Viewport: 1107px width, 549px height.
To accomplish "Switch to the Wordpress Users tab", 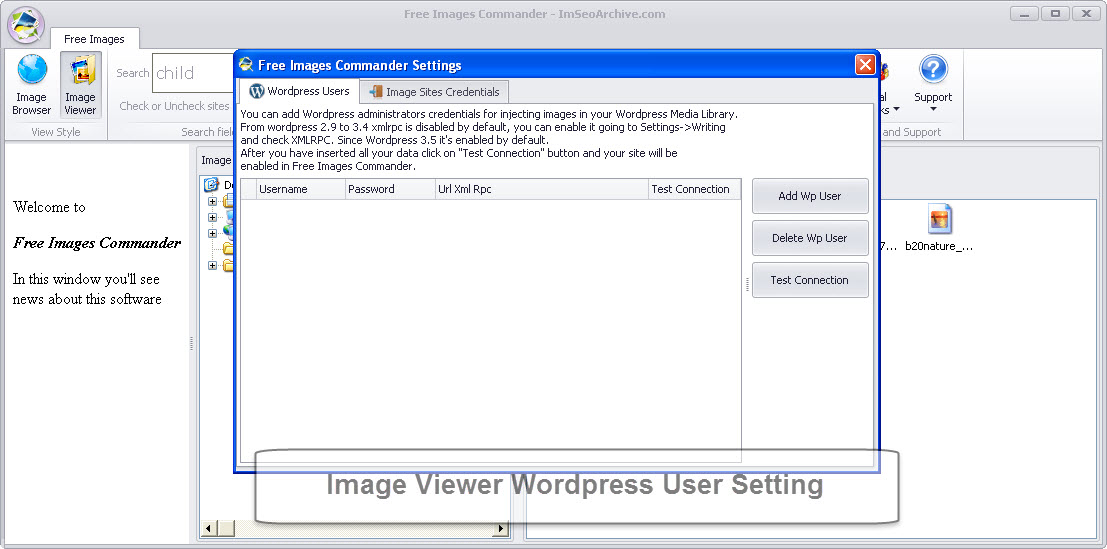I will [299, 91].
